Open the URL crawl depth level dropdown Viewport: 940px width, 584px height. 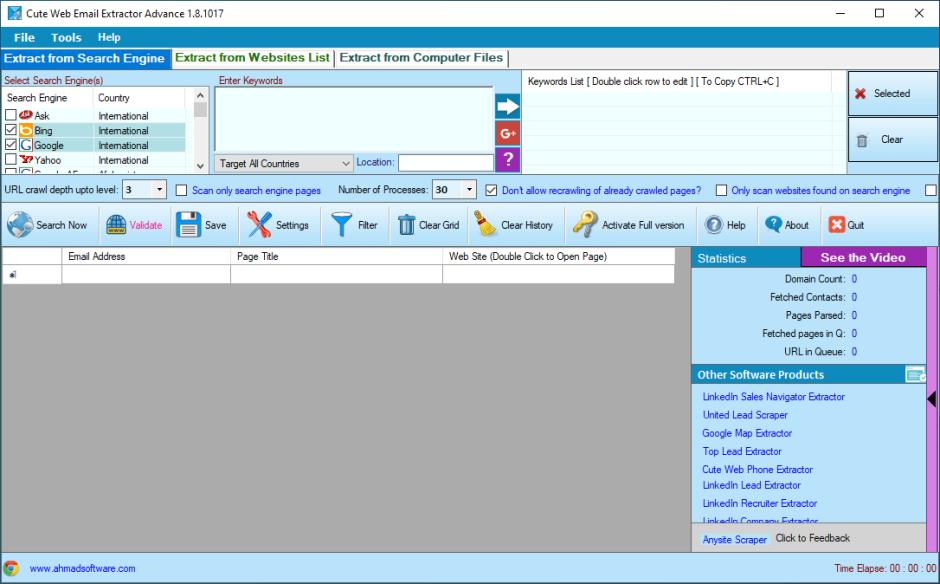(x=159, y=189)
